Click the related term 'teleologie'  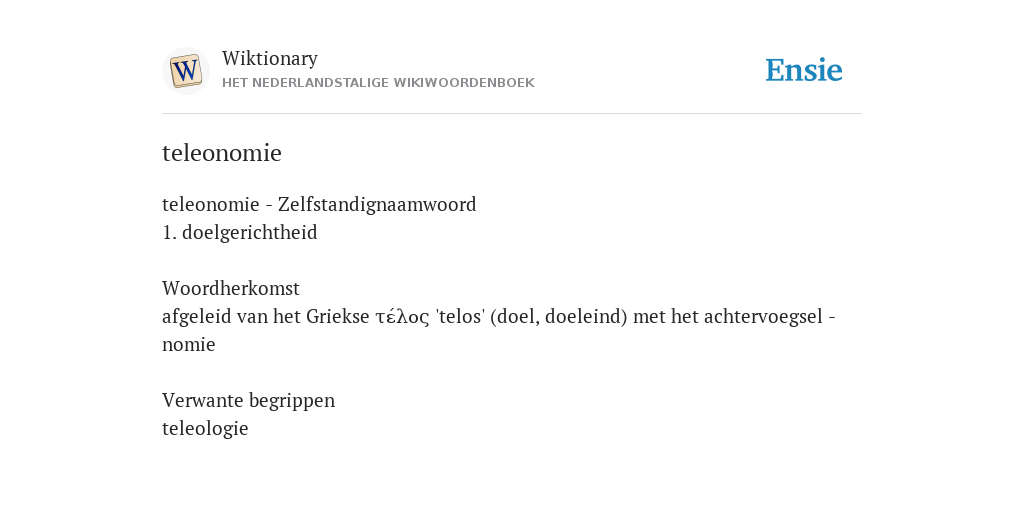point(205,428)
